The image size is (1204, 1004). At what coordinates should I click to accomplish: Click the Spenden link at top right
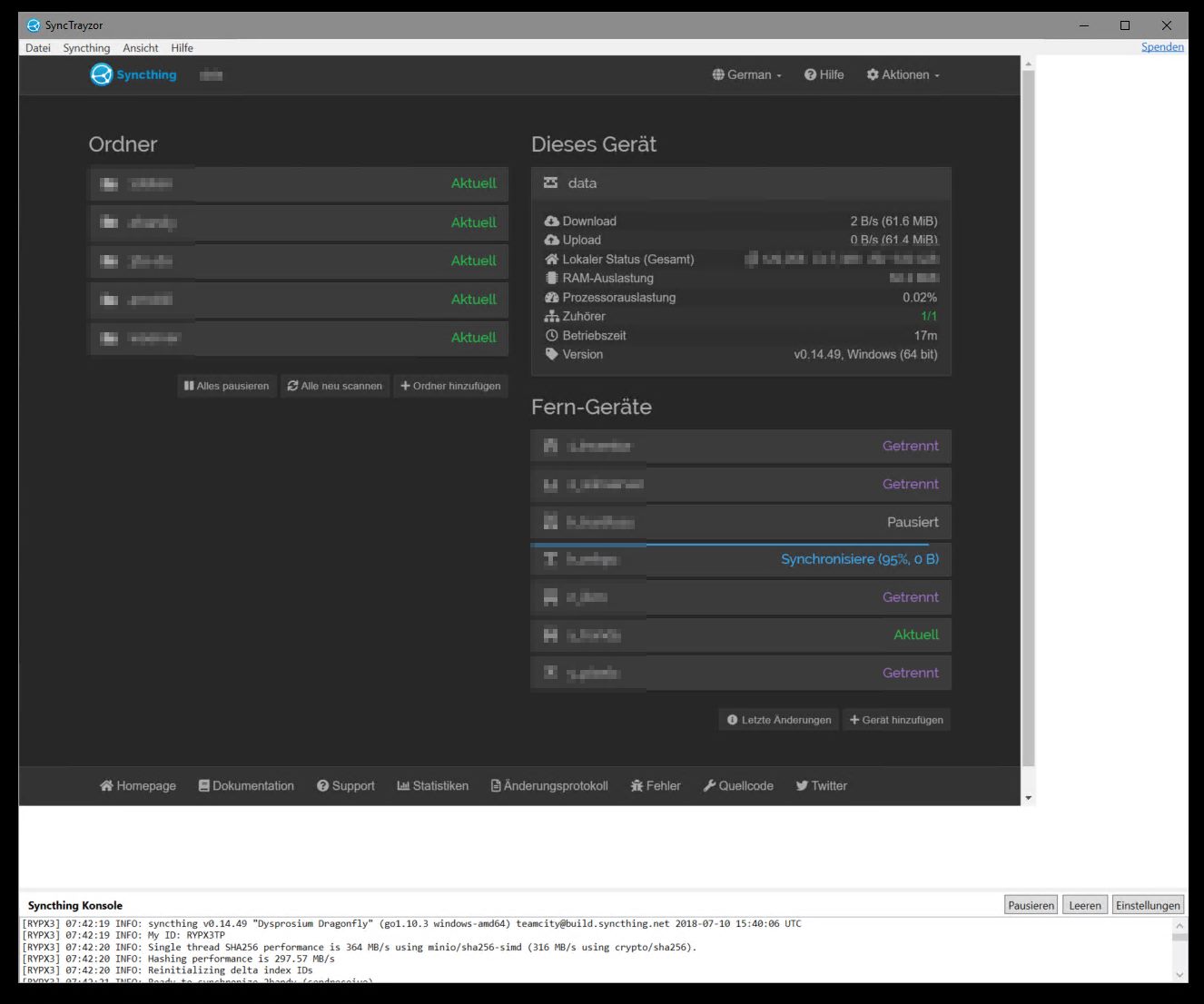coord(1162,46)
